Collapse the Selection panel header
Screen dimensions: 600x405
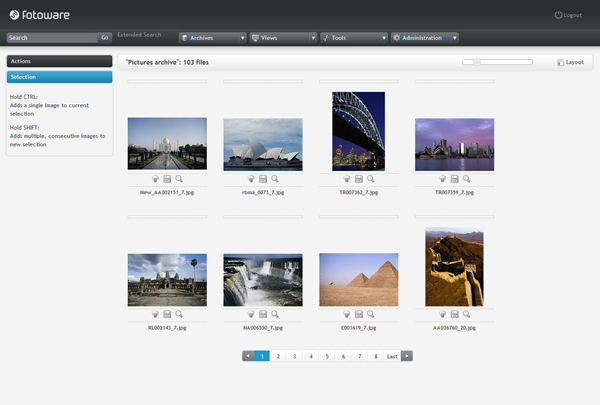pyautogui.click(x=59, y=77)
